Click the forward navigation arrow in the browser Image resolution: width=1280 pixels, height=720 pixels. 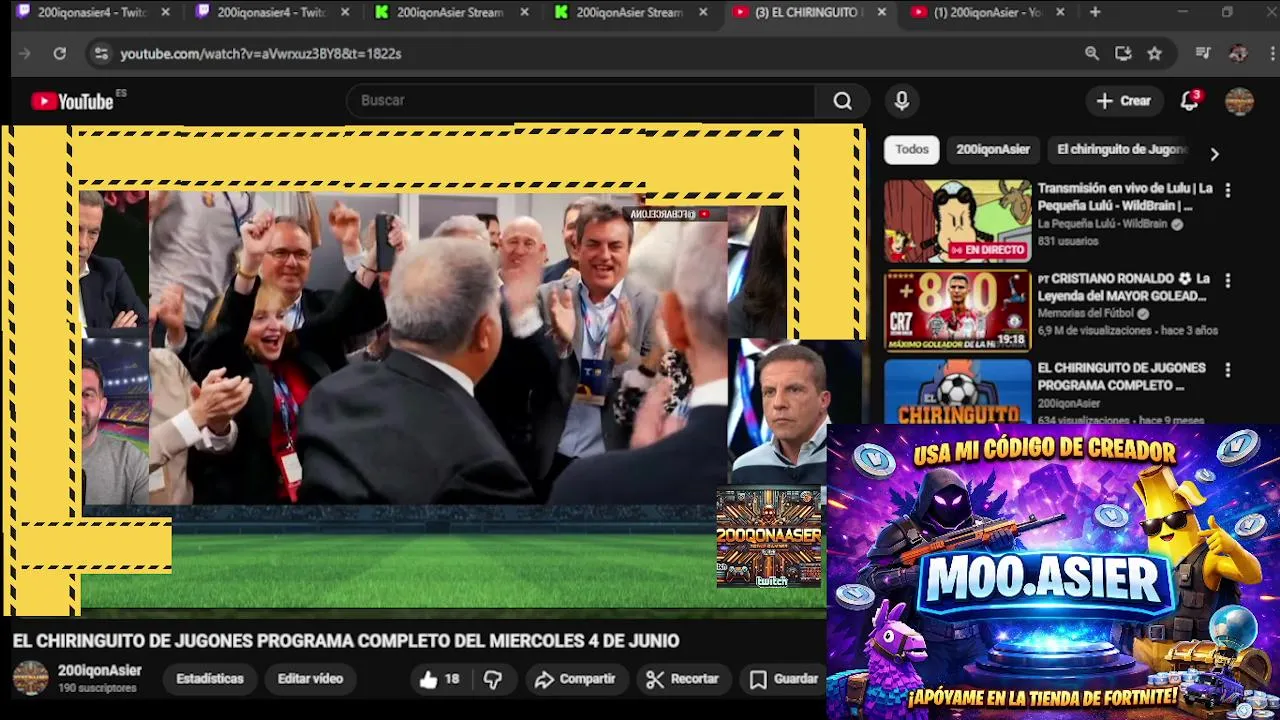tap(25, 54)
